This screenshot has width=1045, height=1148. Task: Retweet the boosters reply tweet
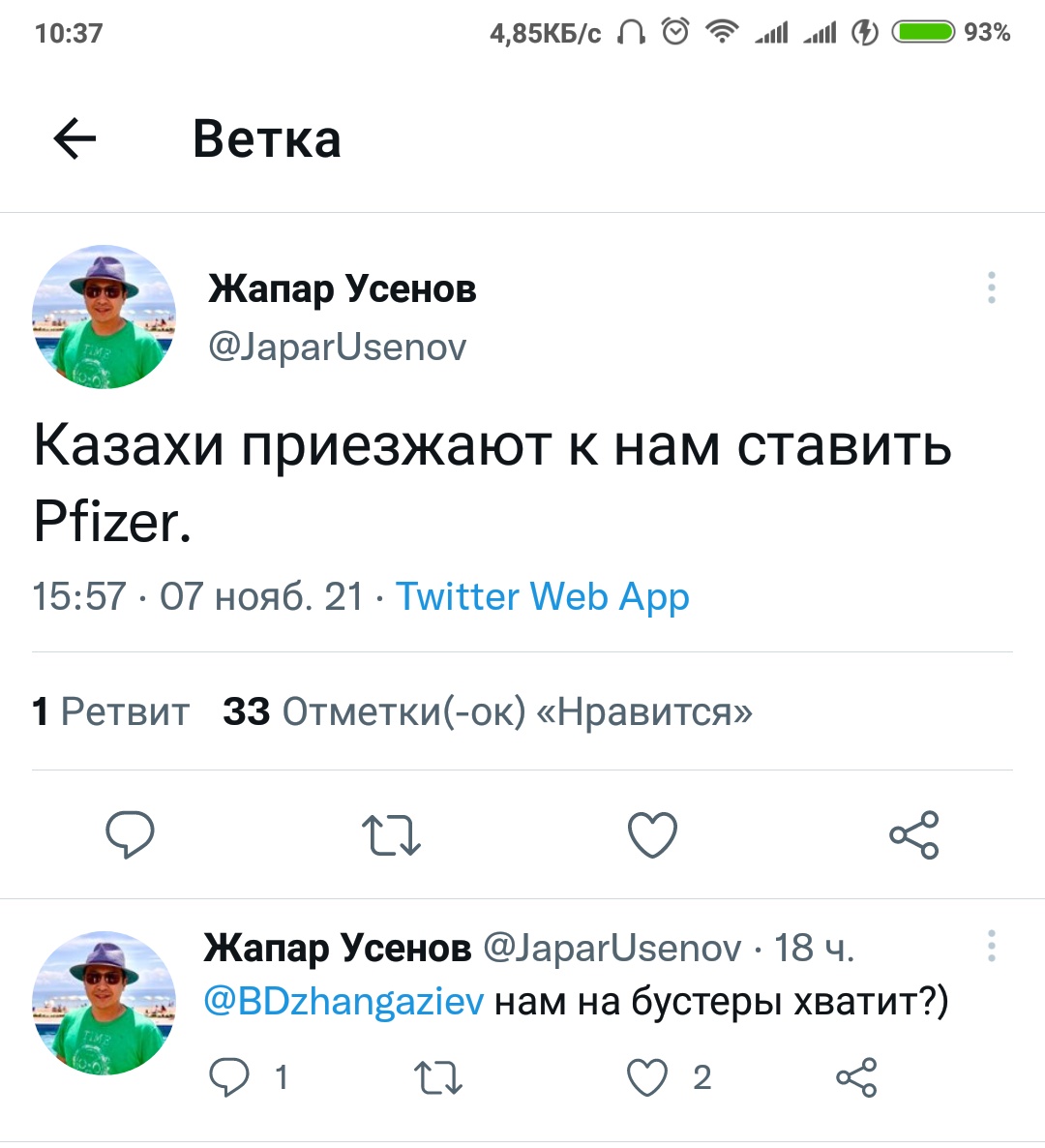(x=437, y=1077)
